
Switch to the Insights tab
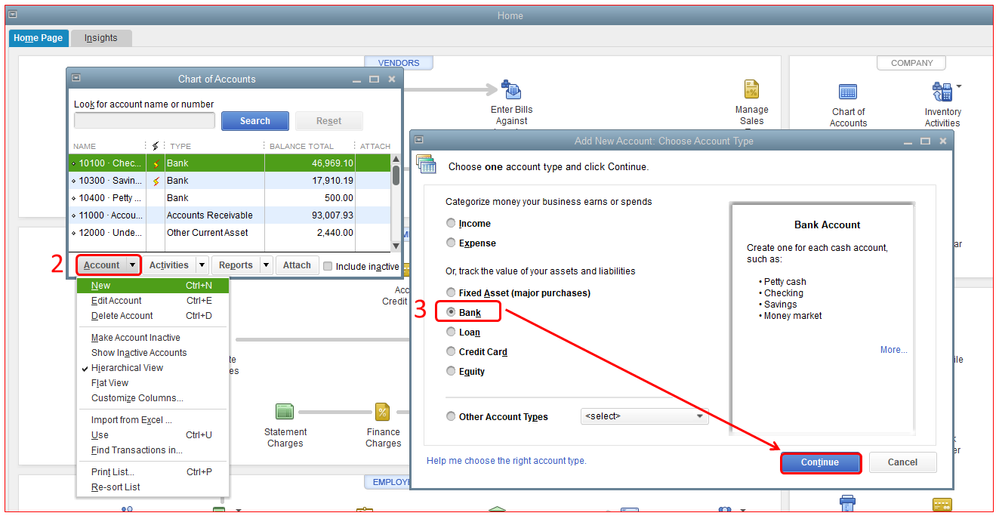click(101, 38)
